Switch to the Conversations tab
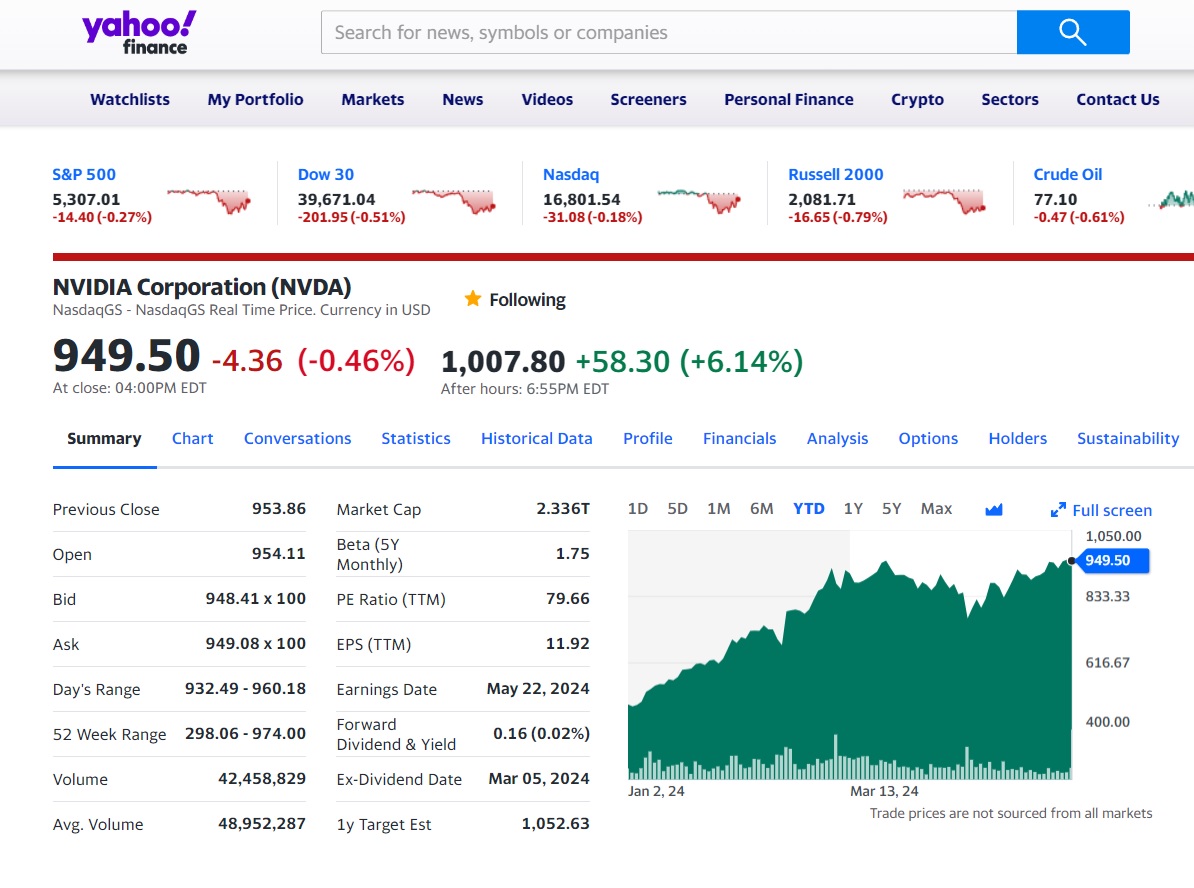The height and width of the screenshot is (888, 1194). click(298, 439)
